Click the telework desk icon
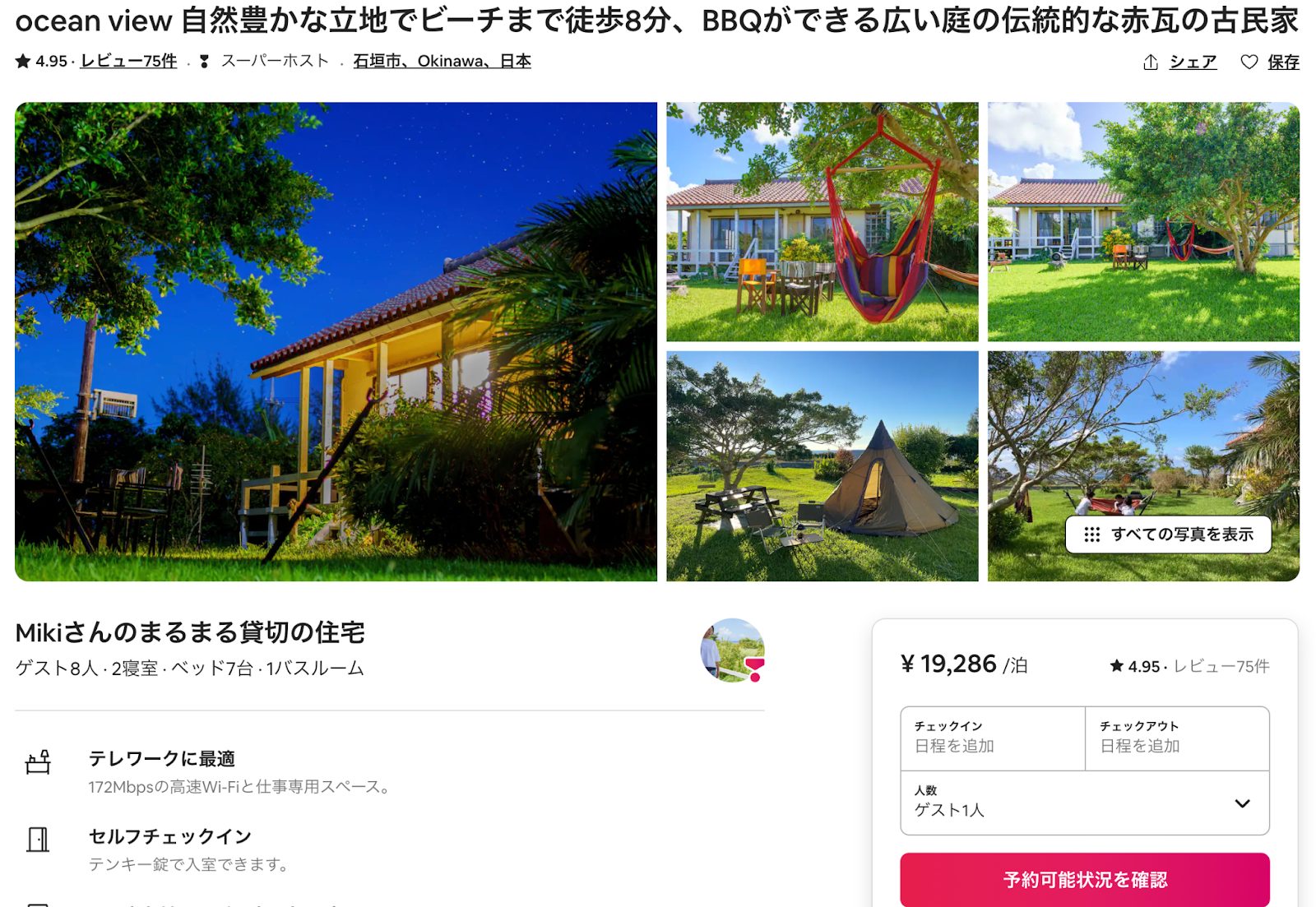Viewport: 1316px width, 907px height. [38, 762]
